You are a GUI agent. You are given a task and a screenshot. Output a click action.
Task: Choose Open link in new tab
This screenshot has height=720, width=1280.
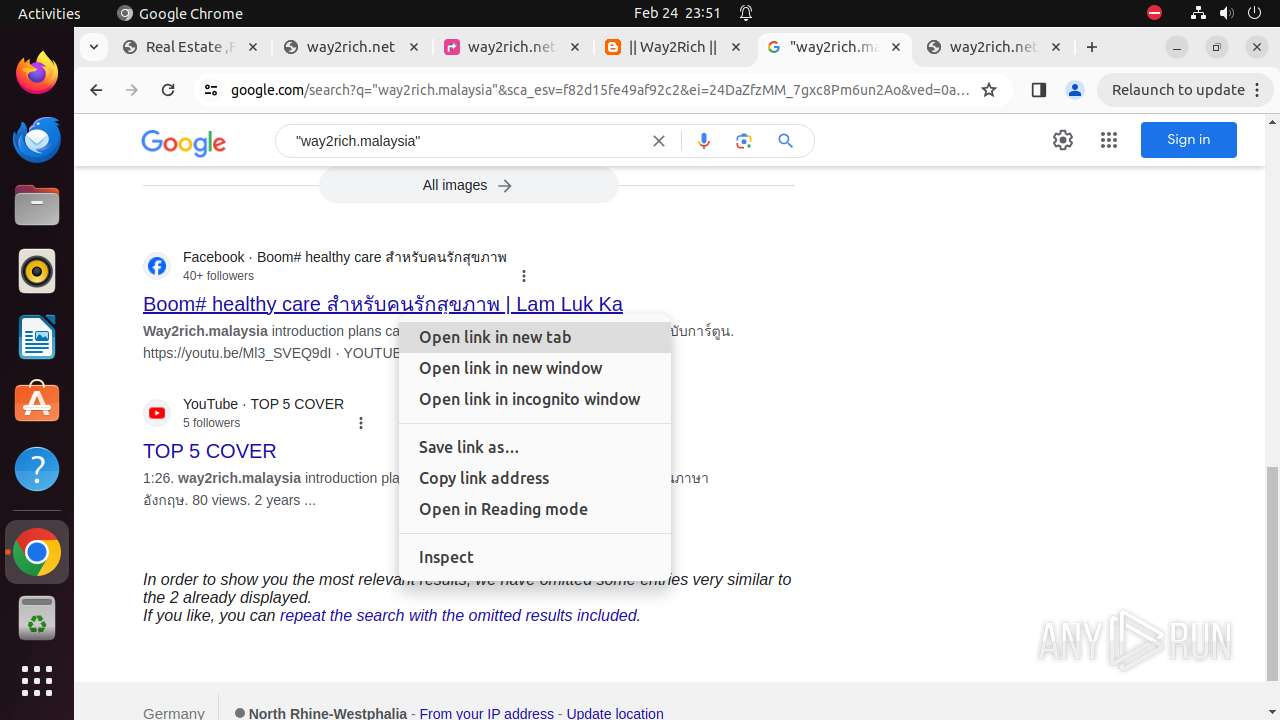pyautogui.click(x=535, y=337)
